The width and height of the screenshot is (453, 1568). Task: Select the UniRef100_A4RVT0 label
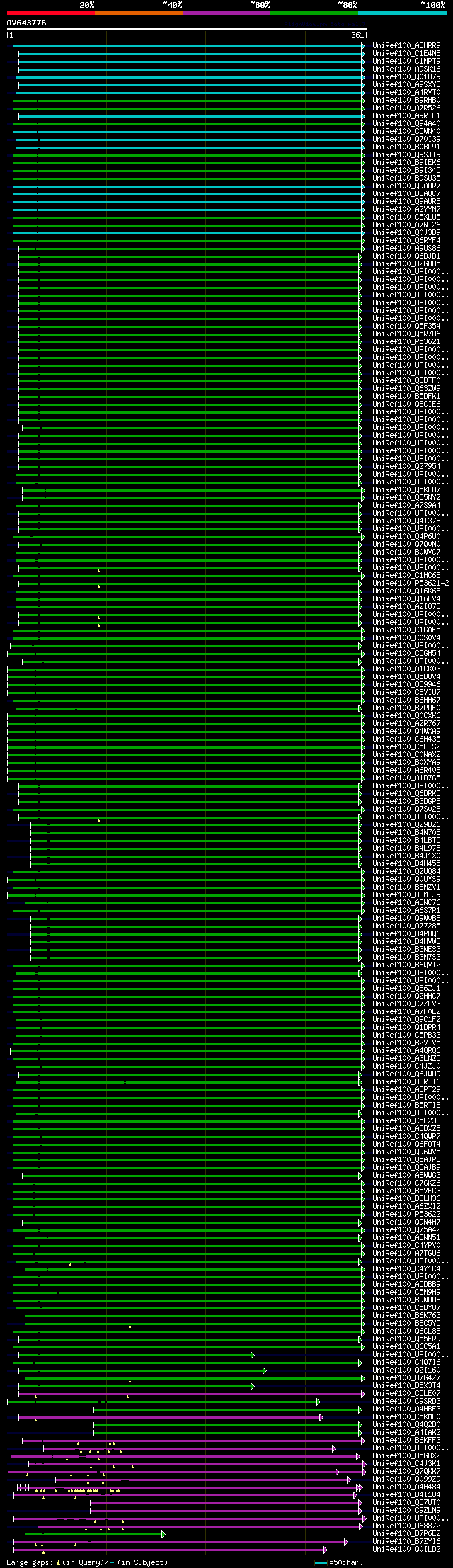(x=406, y=93)
